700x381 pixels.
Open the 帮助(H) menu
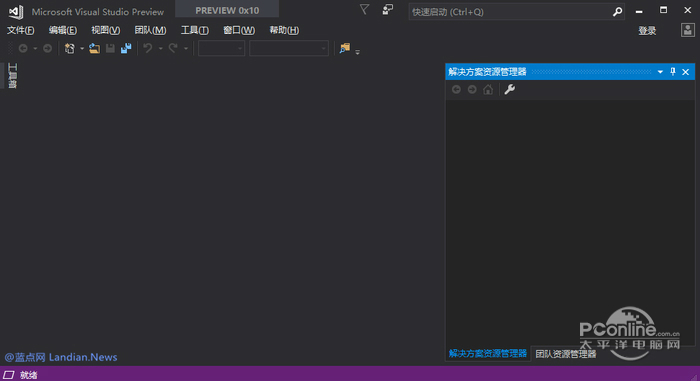[x=284, y=30]
